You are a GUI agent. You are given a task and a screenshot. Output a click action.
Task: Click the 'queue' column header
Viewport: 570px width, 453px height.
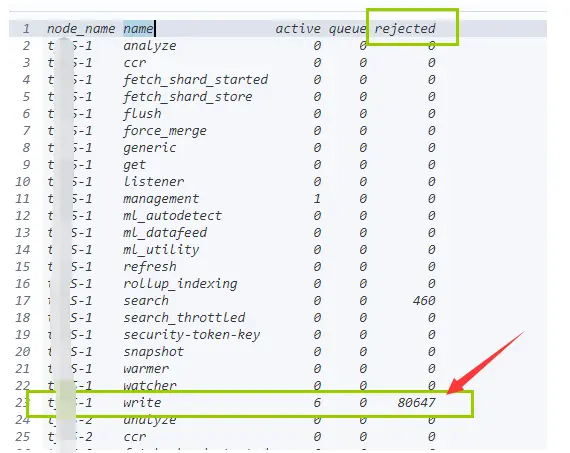click(x=348, y=29)
